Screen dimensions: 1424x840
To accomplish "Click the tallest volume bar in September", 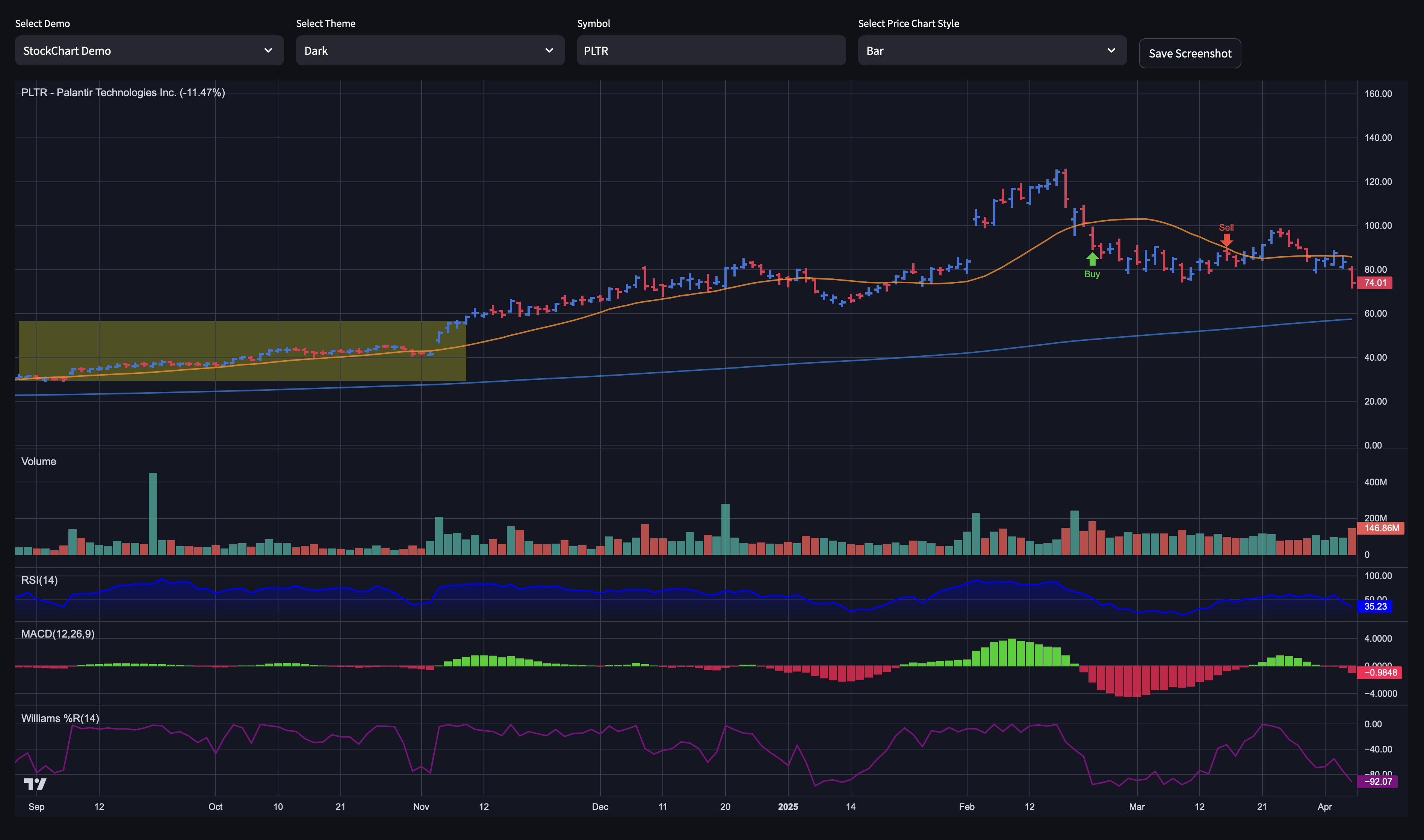I will click(x=153, y=514).
